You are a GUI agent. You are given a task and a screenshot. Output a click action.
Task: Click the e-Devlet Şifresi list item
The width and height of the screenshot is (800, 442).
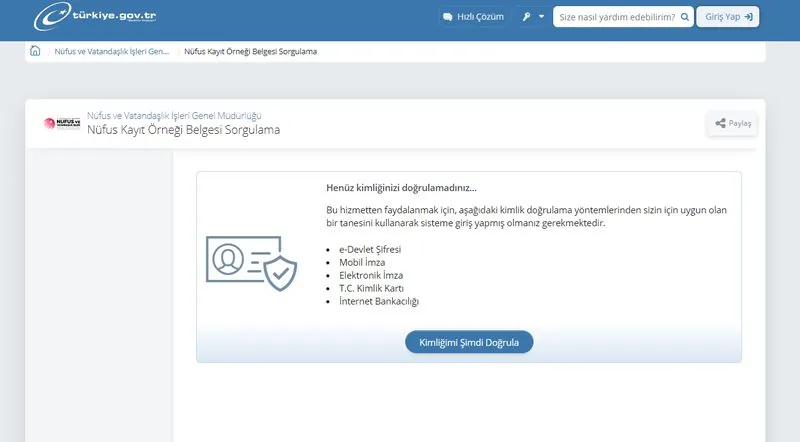pyautogui.click(x=370, y=248)
